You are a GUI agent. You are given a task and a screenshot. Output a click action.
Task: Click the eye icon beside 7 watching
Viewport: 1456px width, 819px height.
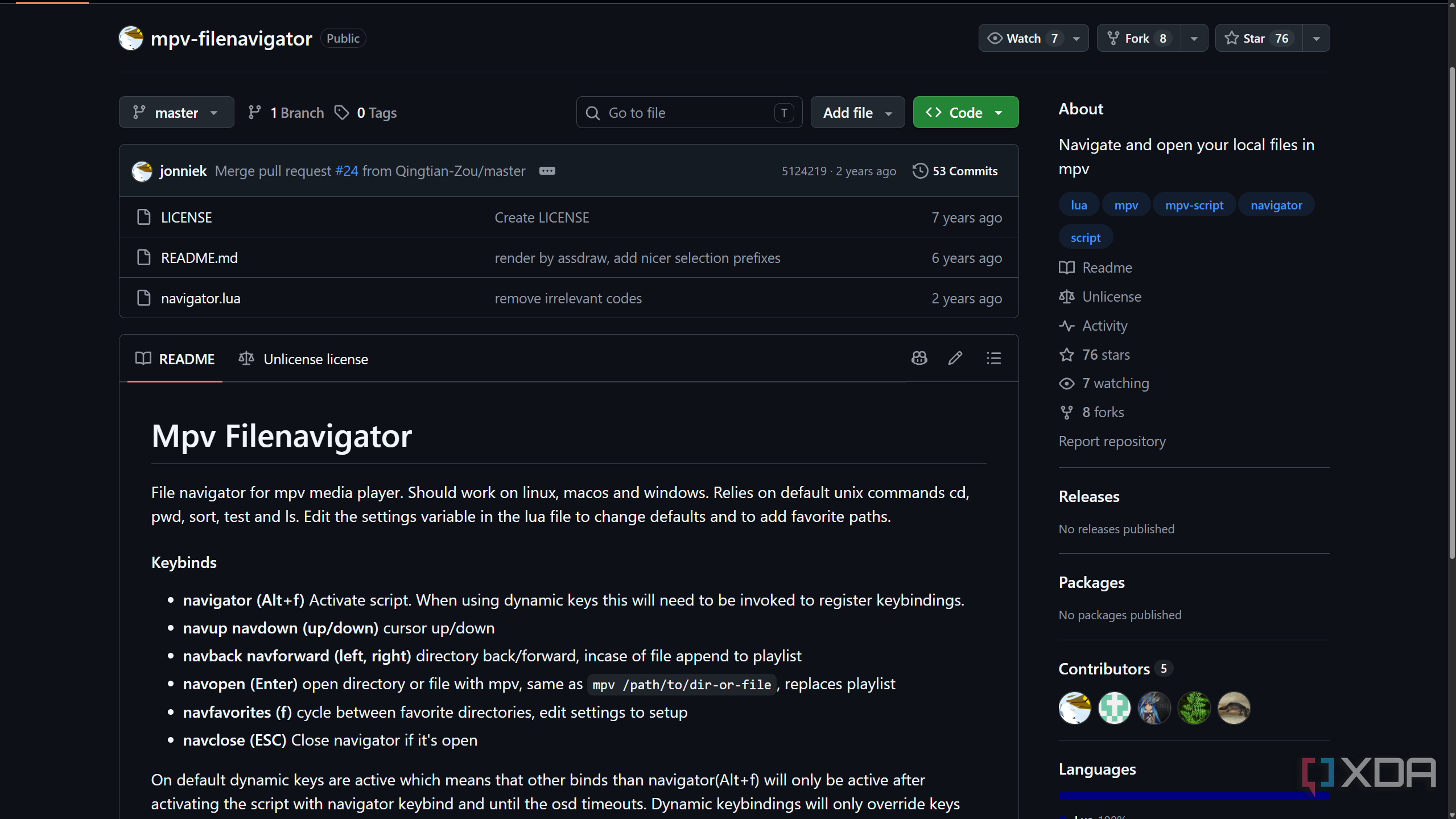[x=1067, y=384]
